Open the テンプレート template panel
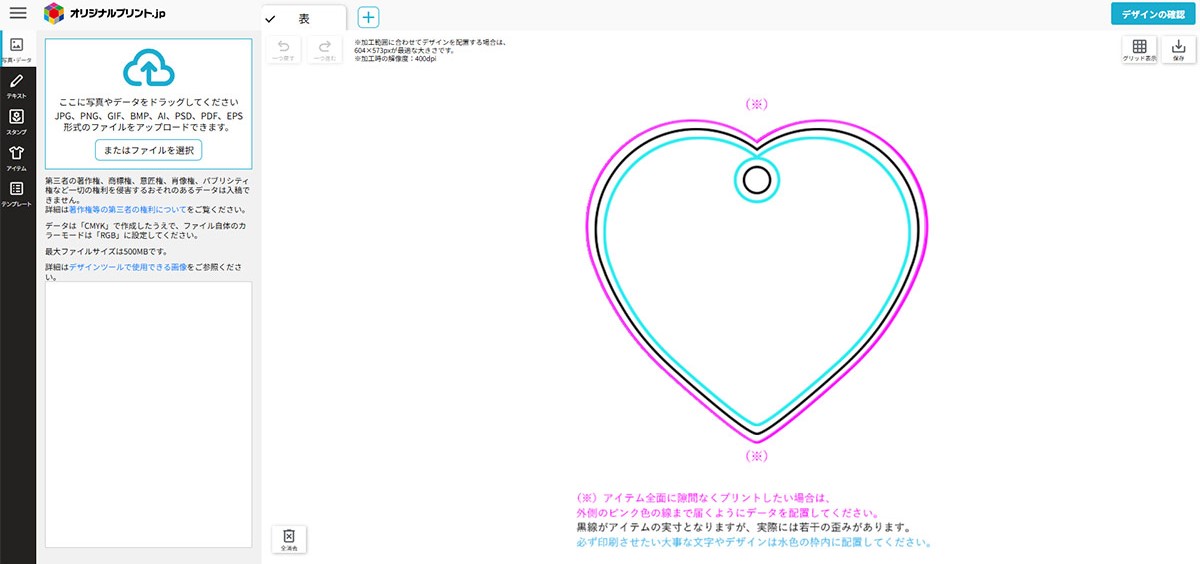 tap(17, 194)
